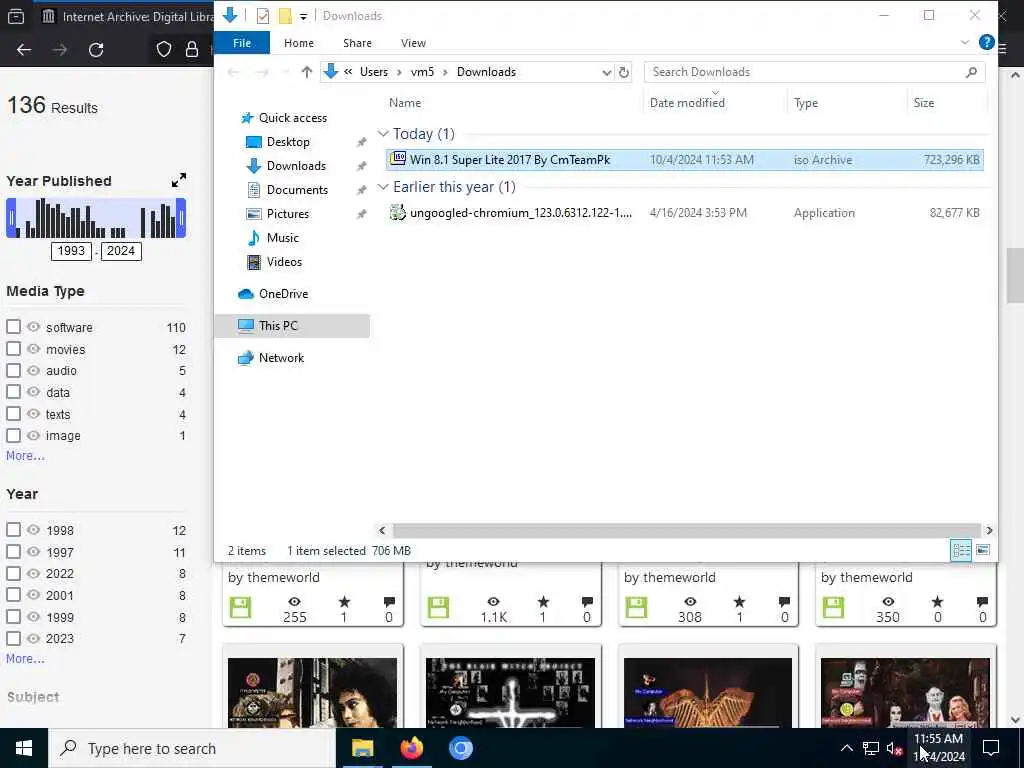The width and height of the screenshot is (1024, 768).
Task: Check the texts media type checkbox
Action: coord(13,414)
